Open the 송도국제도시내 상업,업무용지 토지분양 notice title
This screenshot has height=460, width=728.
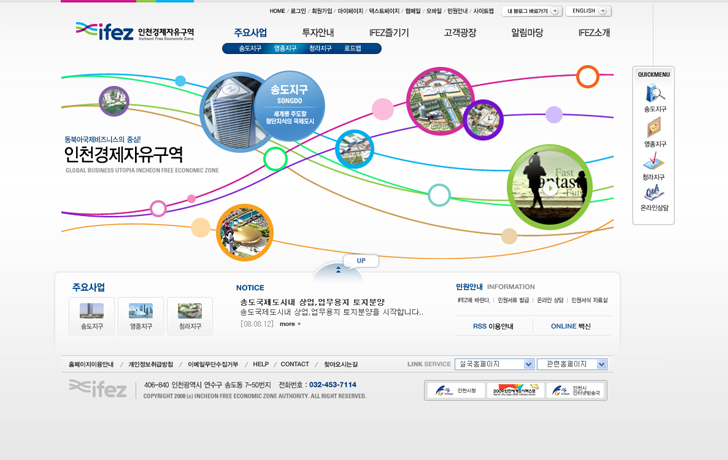[x=312, y=302]
